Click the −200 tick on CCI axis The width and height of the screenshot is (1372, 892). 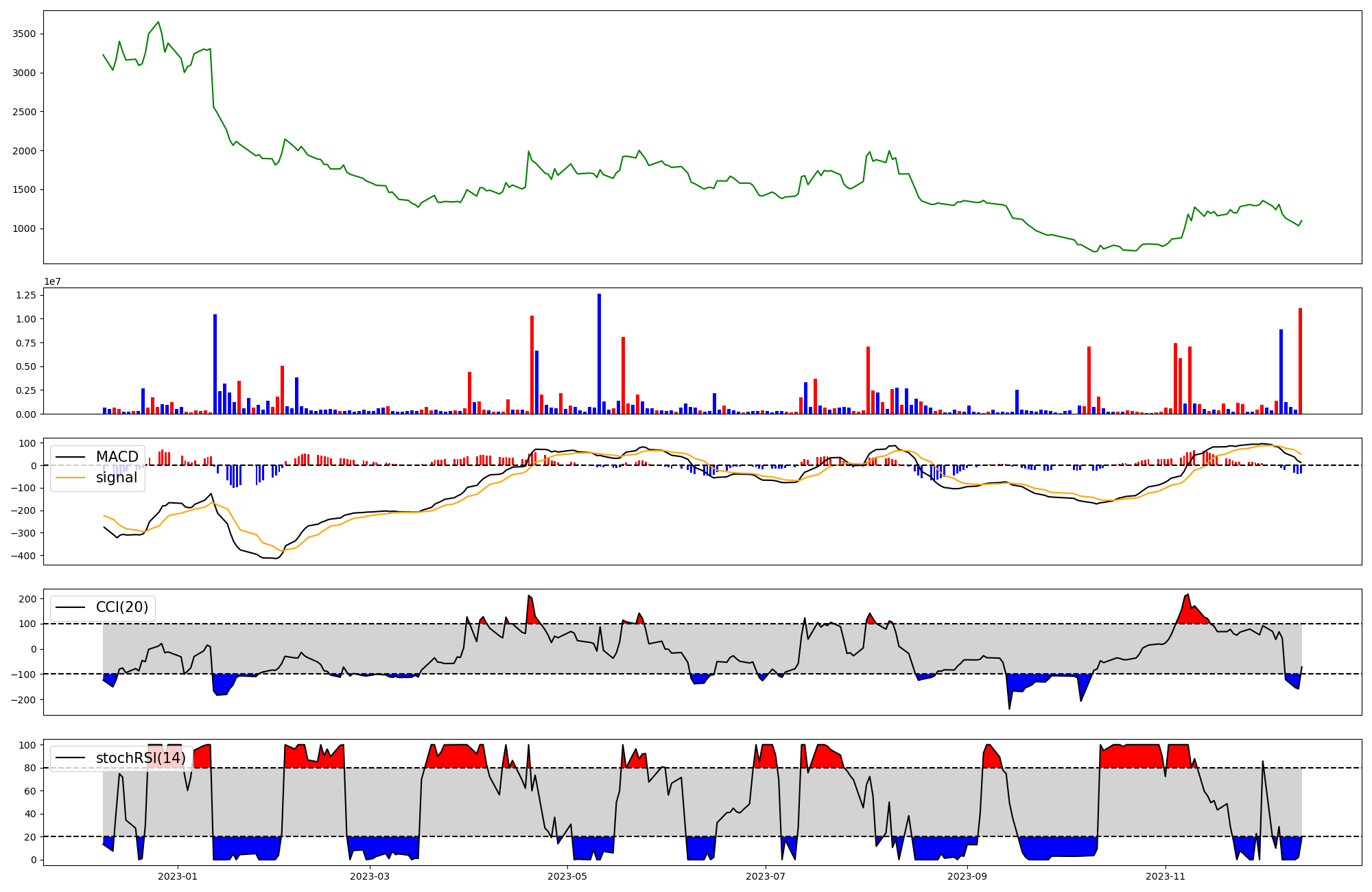pyautogui.click(x=23, y=700)
